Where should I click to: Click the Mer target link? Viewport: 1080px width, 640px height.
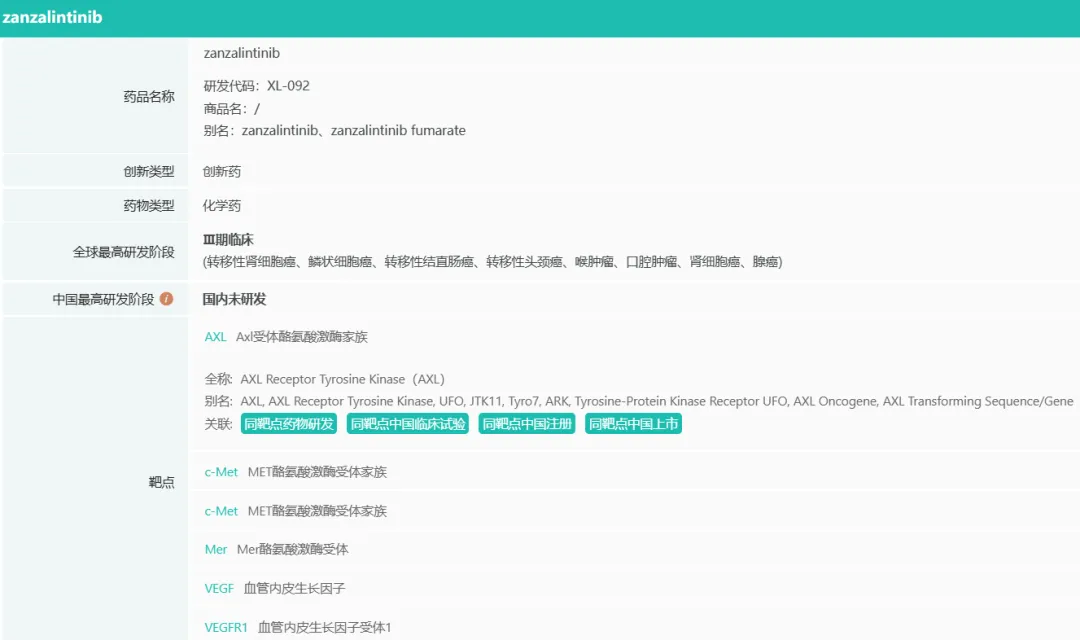216,549
